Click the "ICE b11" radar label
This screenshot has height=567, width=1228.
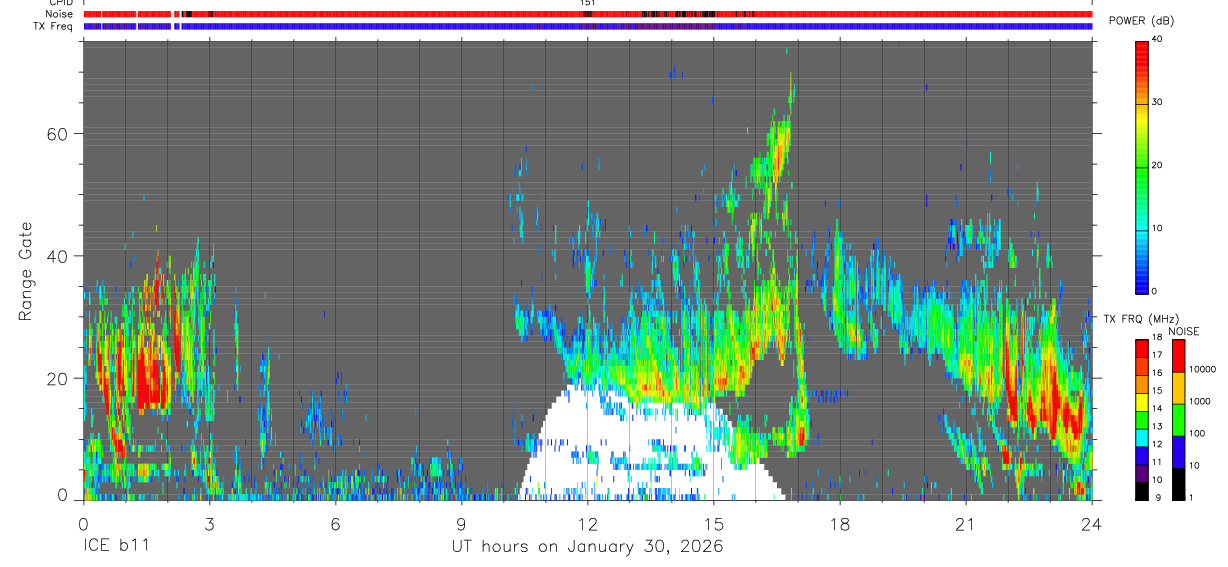point(116,548)
